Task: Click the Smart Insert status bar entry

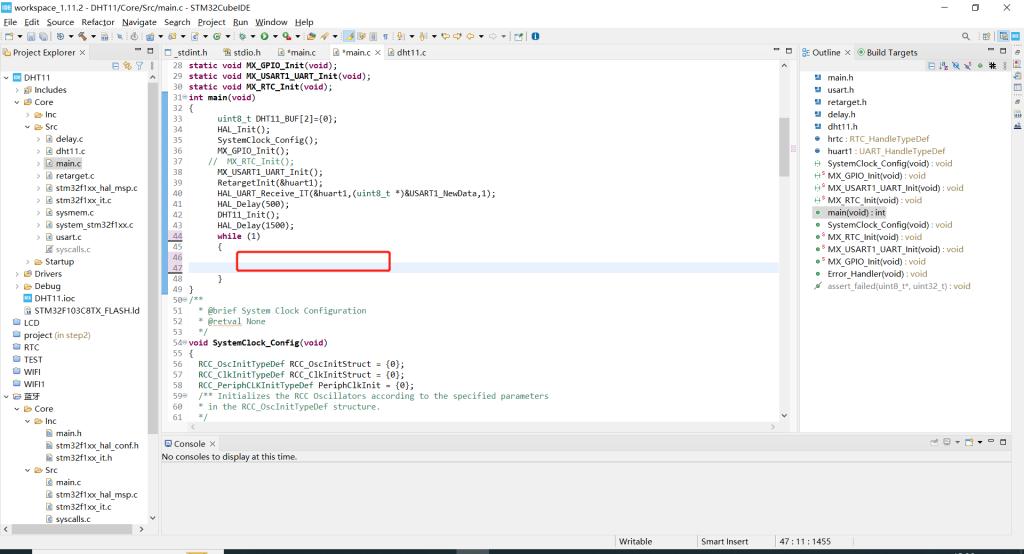Action: 724,542
